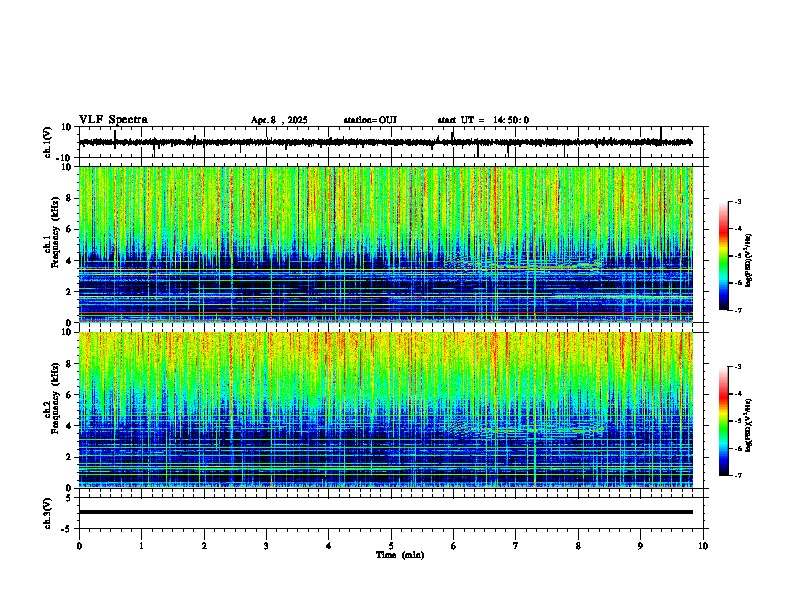The width and height of the screenshot is (792, 612).
Task: Click time axis tick label '10'
Action: [x=703, y=546]
